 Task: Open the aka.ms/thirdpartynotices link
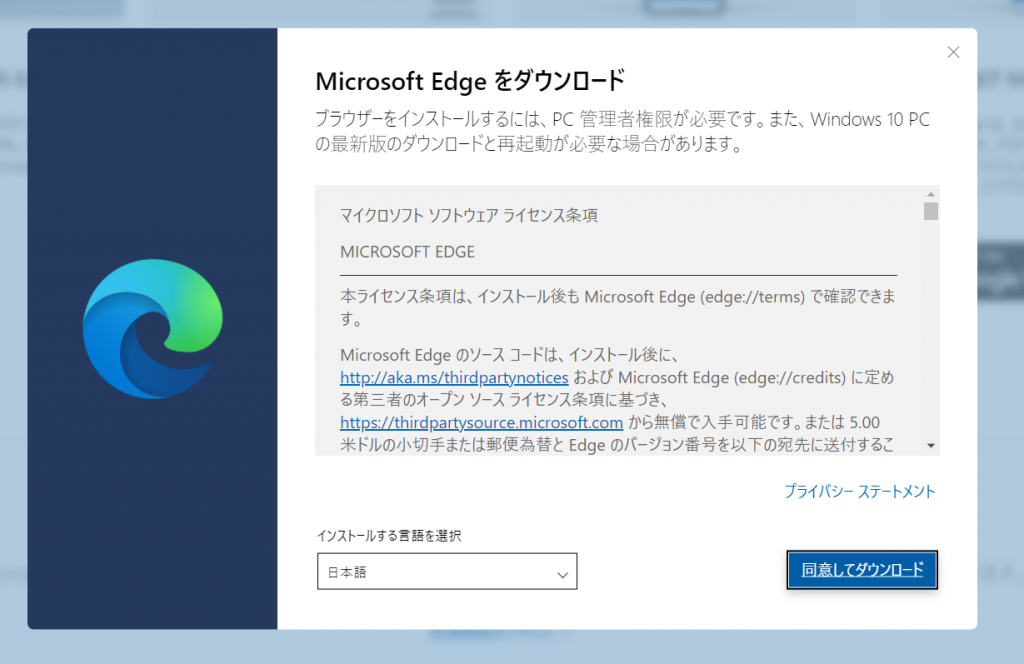[x=454, y=377]
